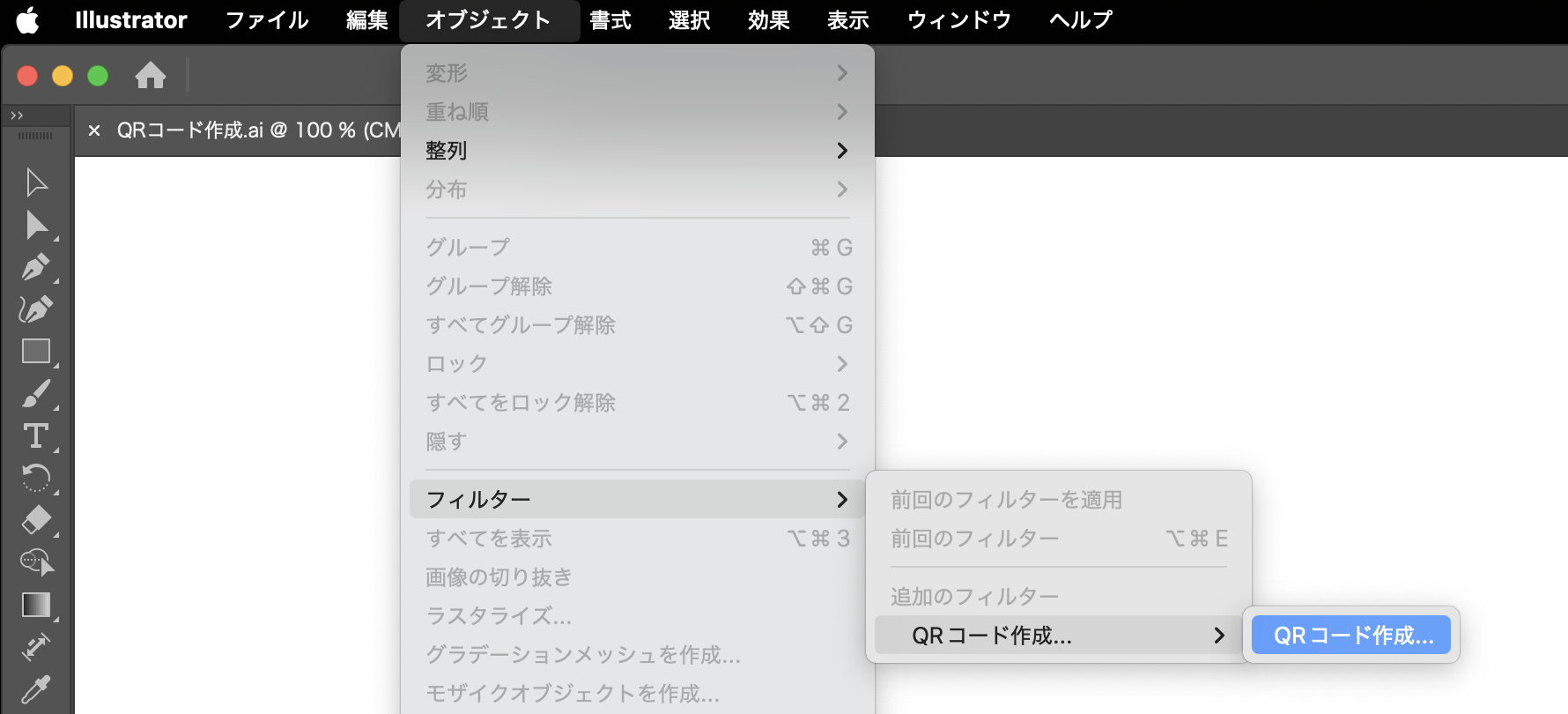Open the 表示 menu
Image resolution: width=1568 pixels, height=714 pixels.
[x=848, y=19]
